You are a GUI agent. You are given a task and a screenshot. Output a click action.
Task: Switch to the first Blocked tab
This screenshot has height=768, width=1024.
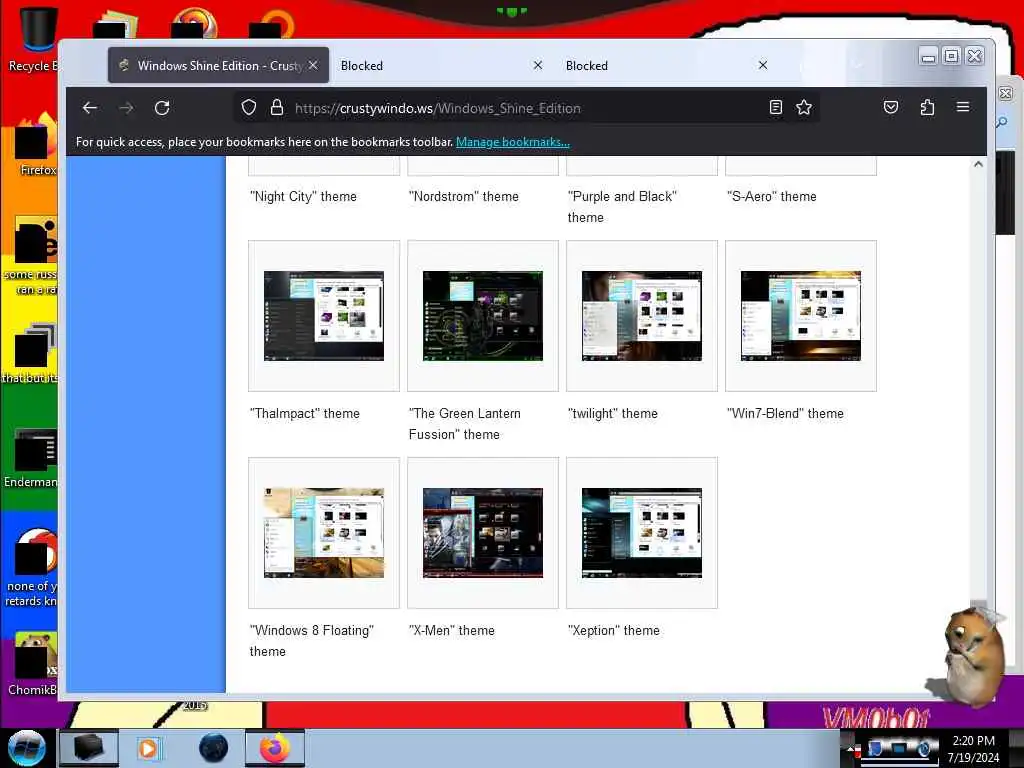point(442,65)
